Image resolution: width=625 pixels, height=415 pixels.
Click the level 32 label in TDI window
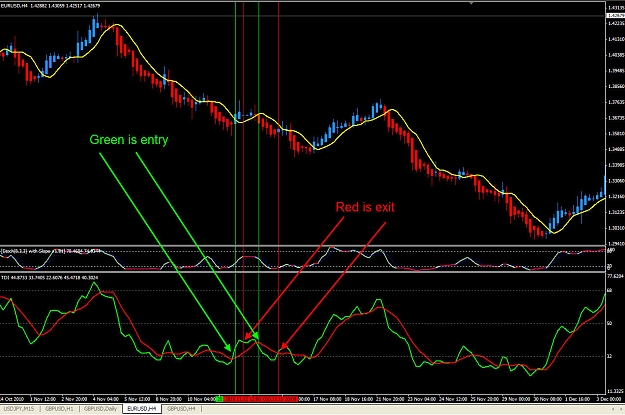[609, 356]
